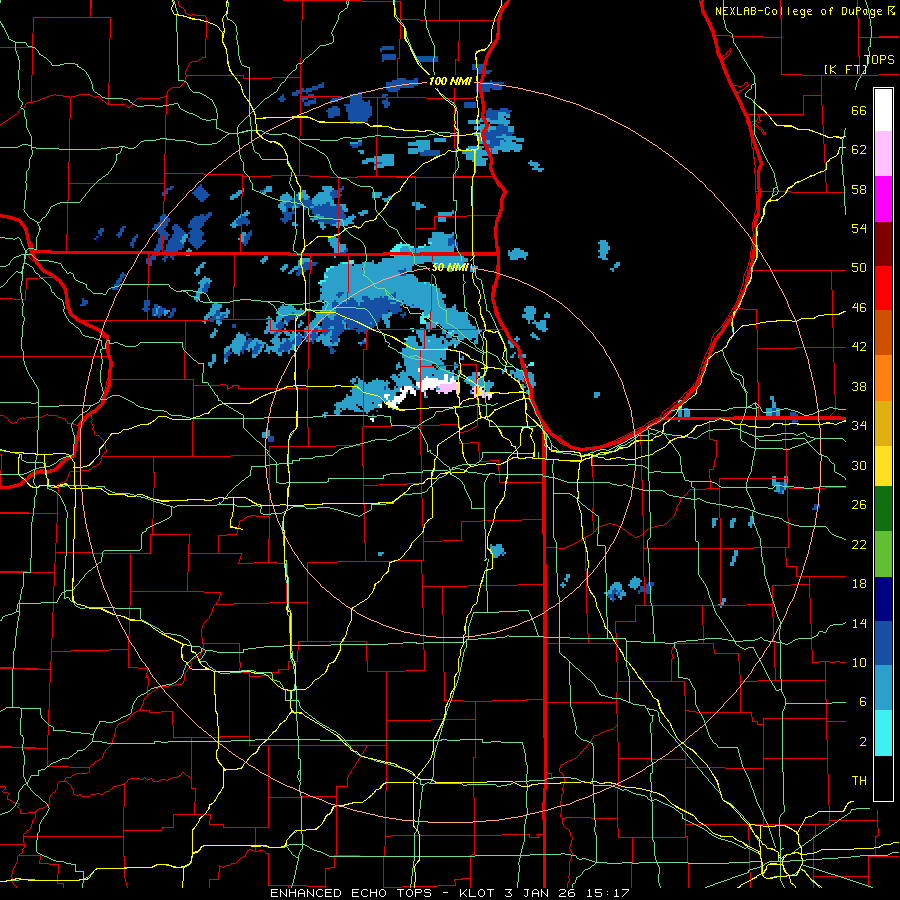Select the magenta legend swatch
Image resolution: width=900 pixels, height=900 pixels.
tap(883, 199)
